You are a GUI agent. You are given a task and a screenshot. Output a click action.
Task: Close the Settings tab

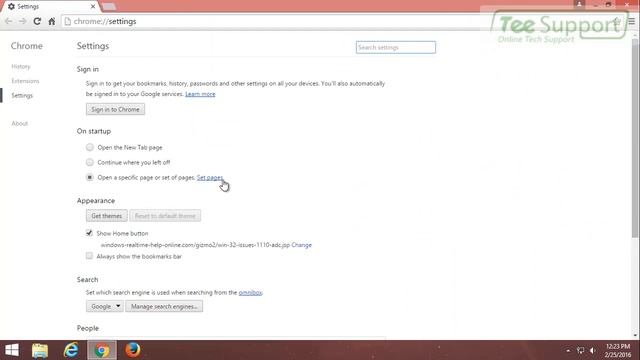point(93,7)
